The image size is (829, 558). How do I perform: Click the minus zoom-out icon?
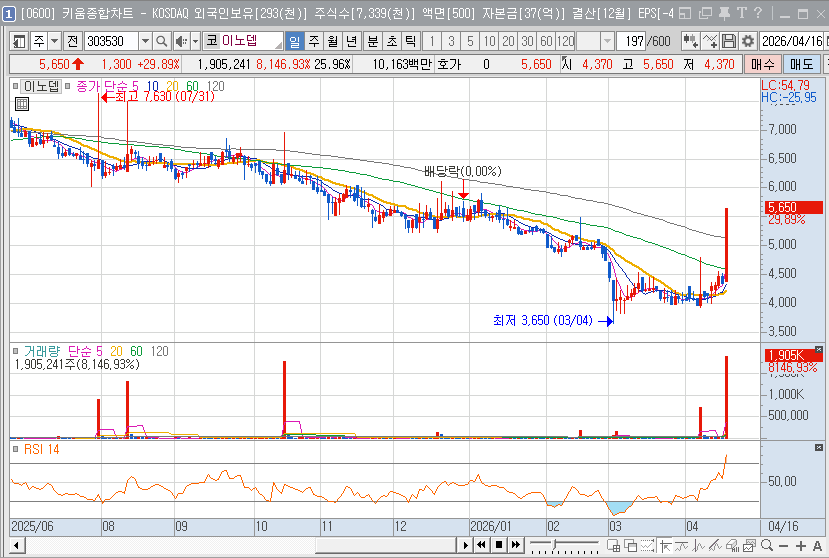point(784,545)
